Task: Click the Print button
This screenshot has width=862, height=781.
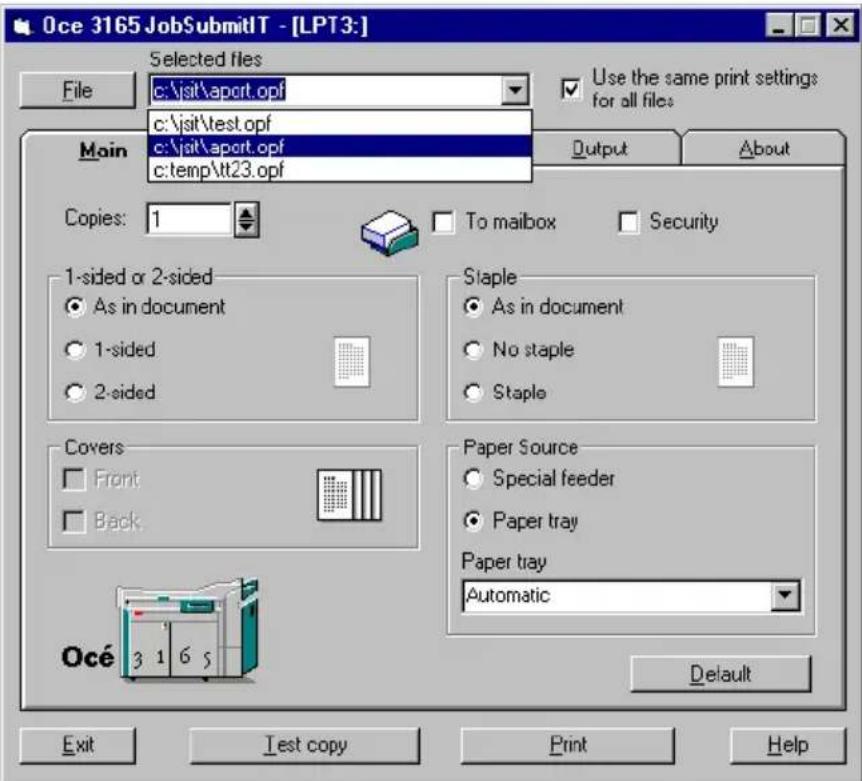Action: point(568,745)
